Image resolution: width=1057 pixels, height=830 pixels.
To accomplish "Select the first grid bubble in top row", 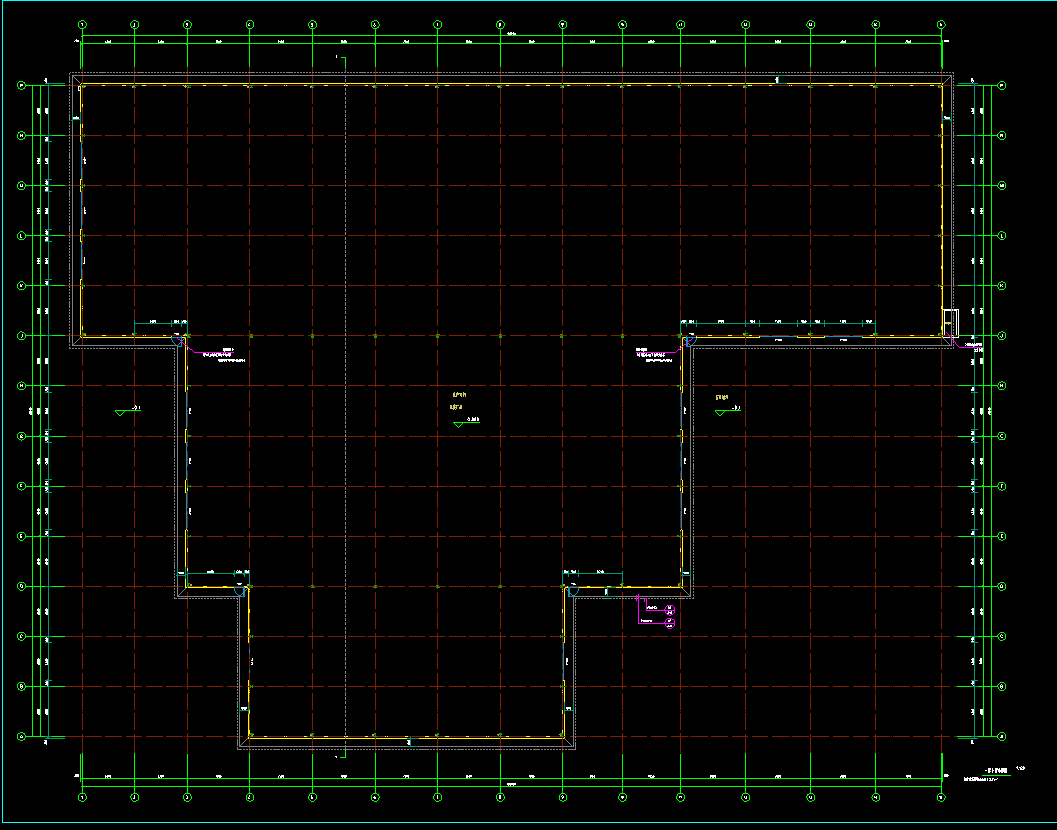I will 82,24.
